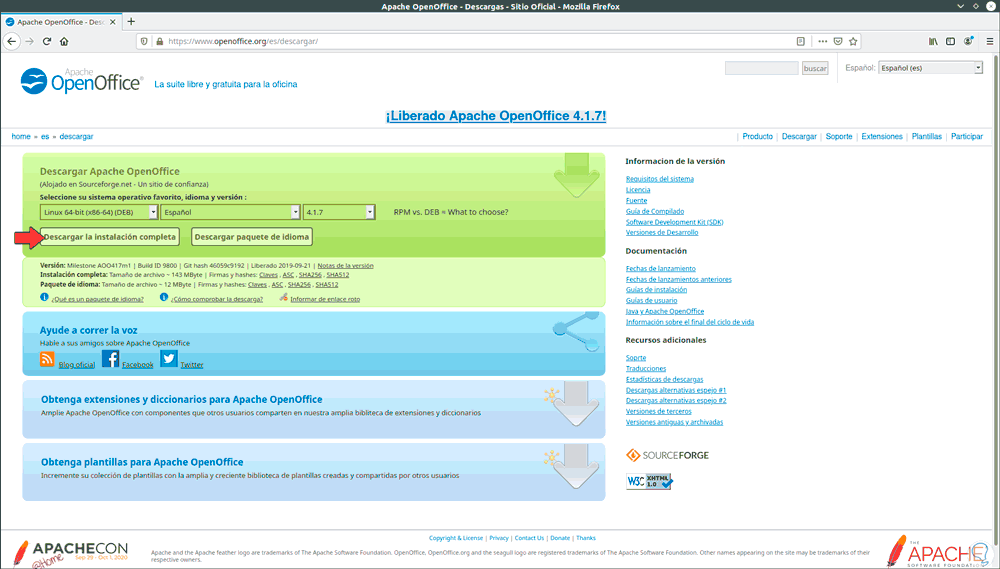Screen dimensions: 1000x569
Task: Open Firefox account icon
Action: pyautogui.click(x=968, y=41)
